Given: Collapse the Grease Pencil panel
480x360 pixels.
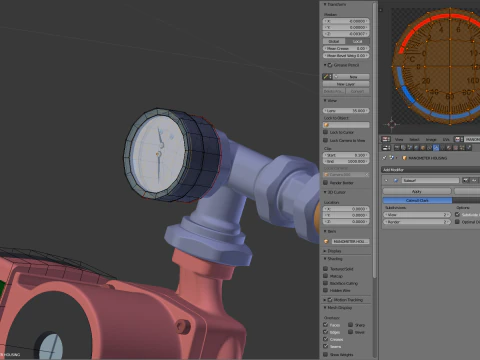Looking at the screenshot, I should pyautogui.click(x=325, y=65).
